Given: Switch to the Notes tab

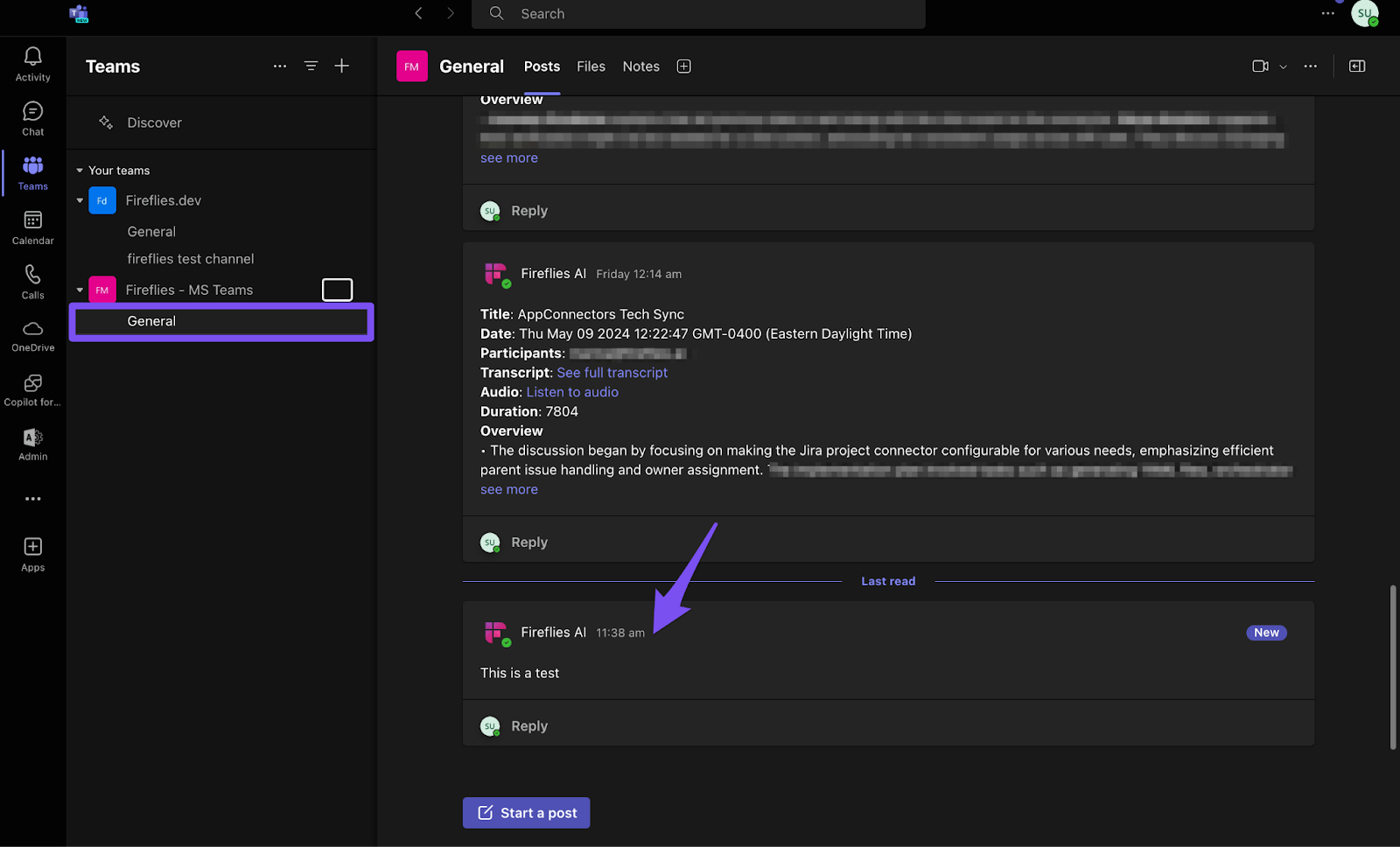Looking at the screenshot, I should pos(640,66).
